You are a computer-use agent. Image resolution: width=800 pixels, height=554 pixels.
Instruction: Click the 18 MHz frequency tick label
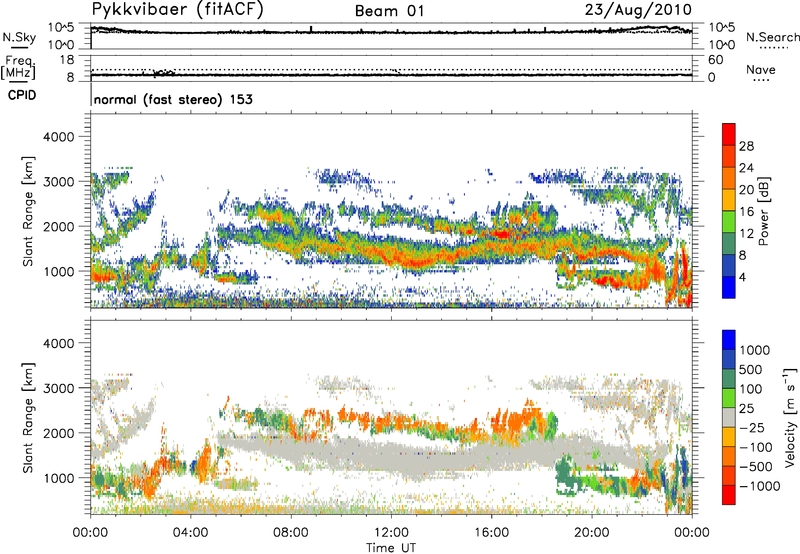pyautogui.click(x=67, y=60)
